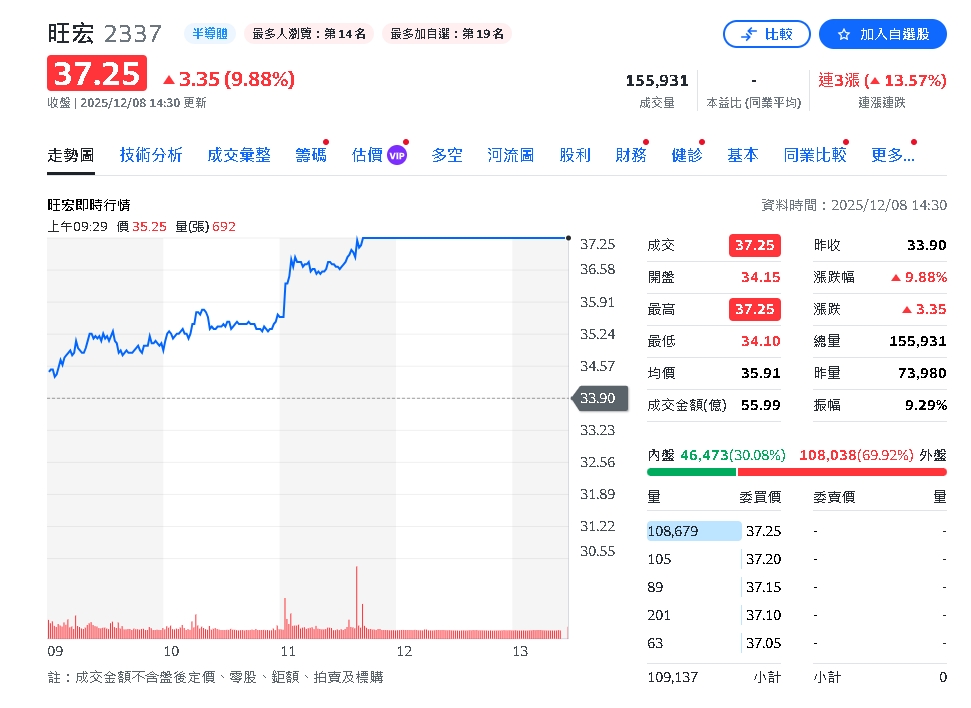Image resolution: width=971 pixels, height=708 pixels.
Task: Click the 內盤外盤 ratio bar
Action: (795, 472)
